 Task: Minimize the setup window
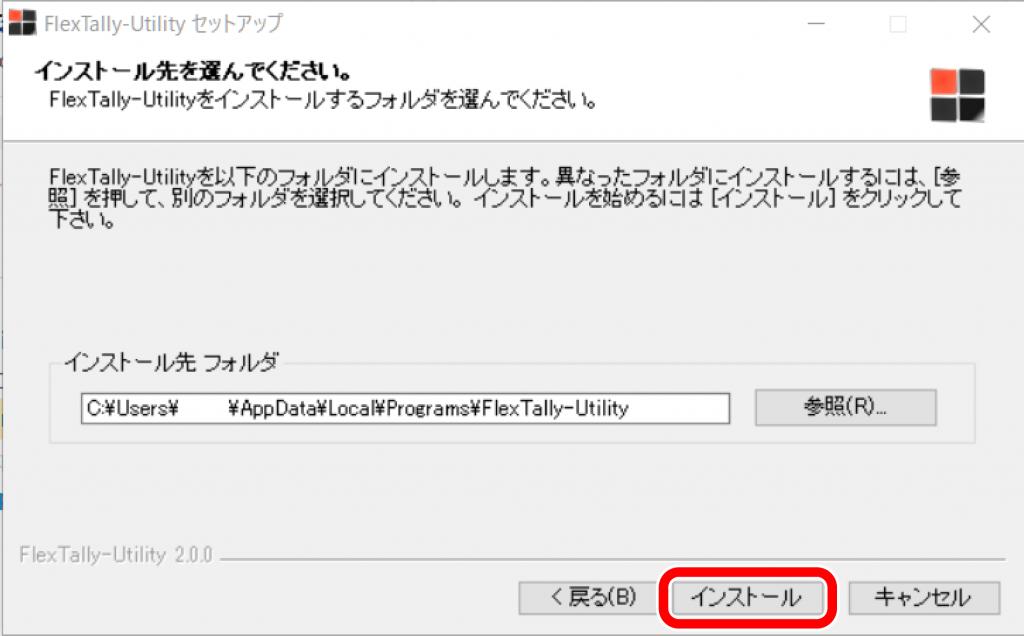click(816, 24)
